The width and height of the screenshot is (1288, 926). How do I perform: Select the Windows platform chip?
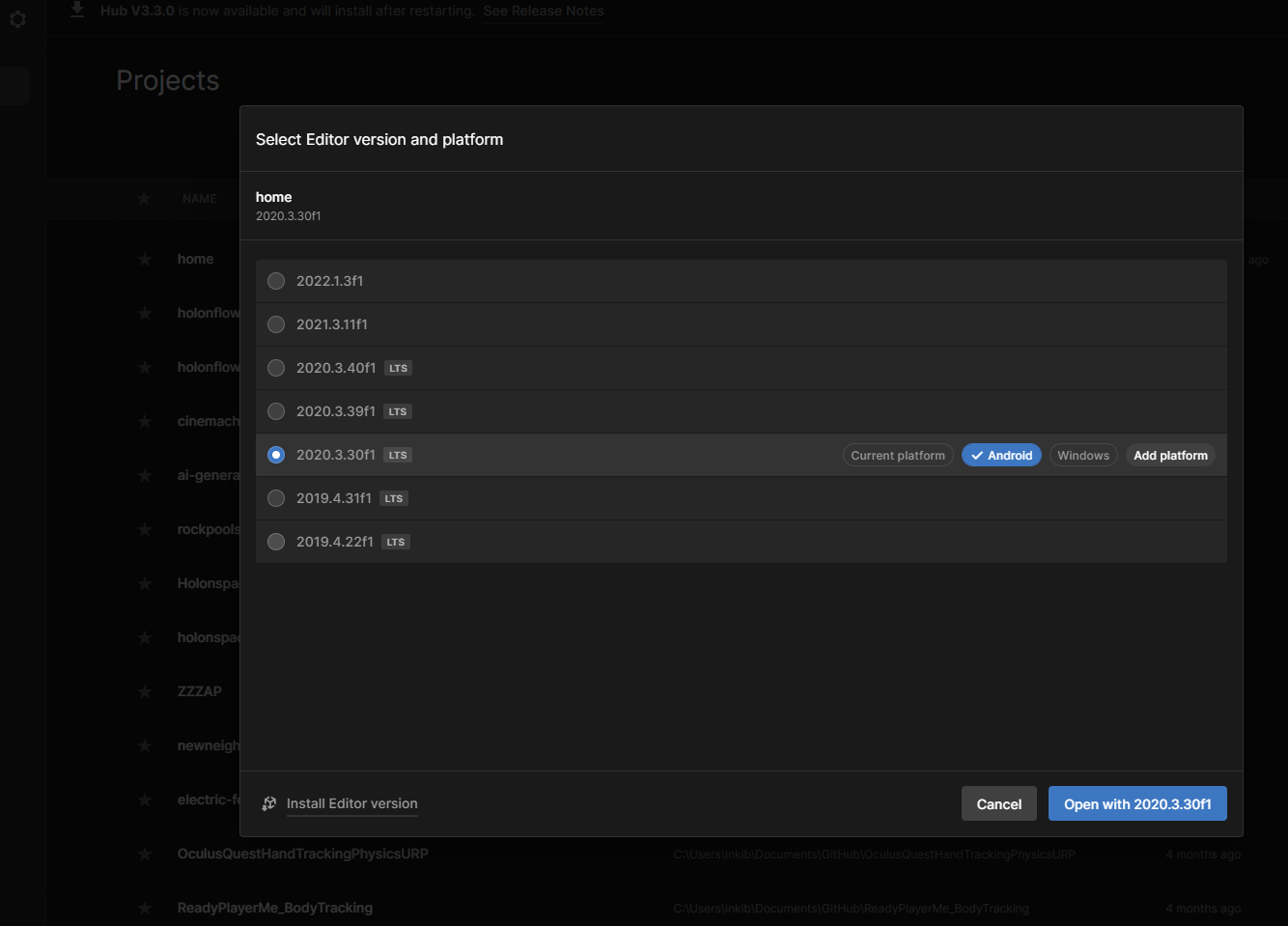(x=1083, y=456)
